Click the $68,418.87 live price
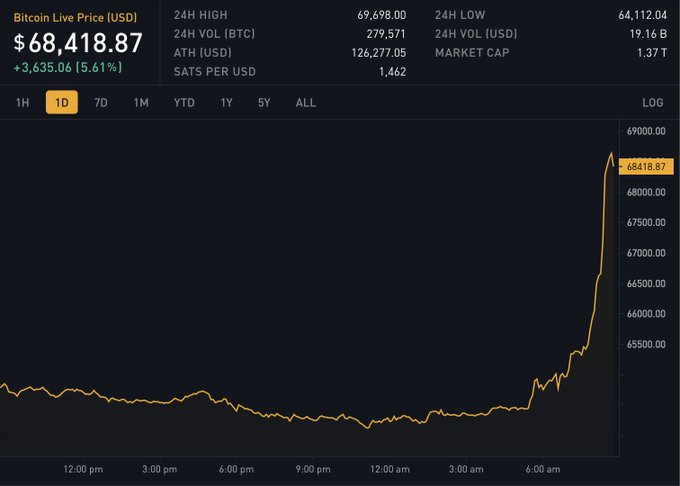This screenshot has width=680, height=486. (78, 43)
